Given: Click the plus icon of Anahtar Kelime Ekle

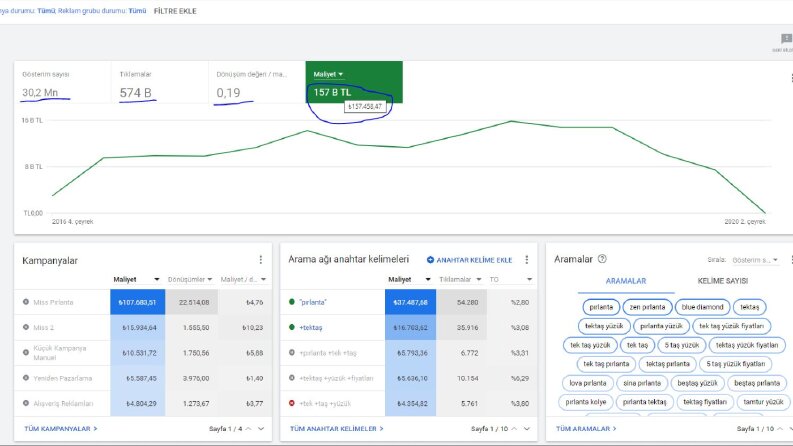Looking at the screenshot, I should click(430, 260).
